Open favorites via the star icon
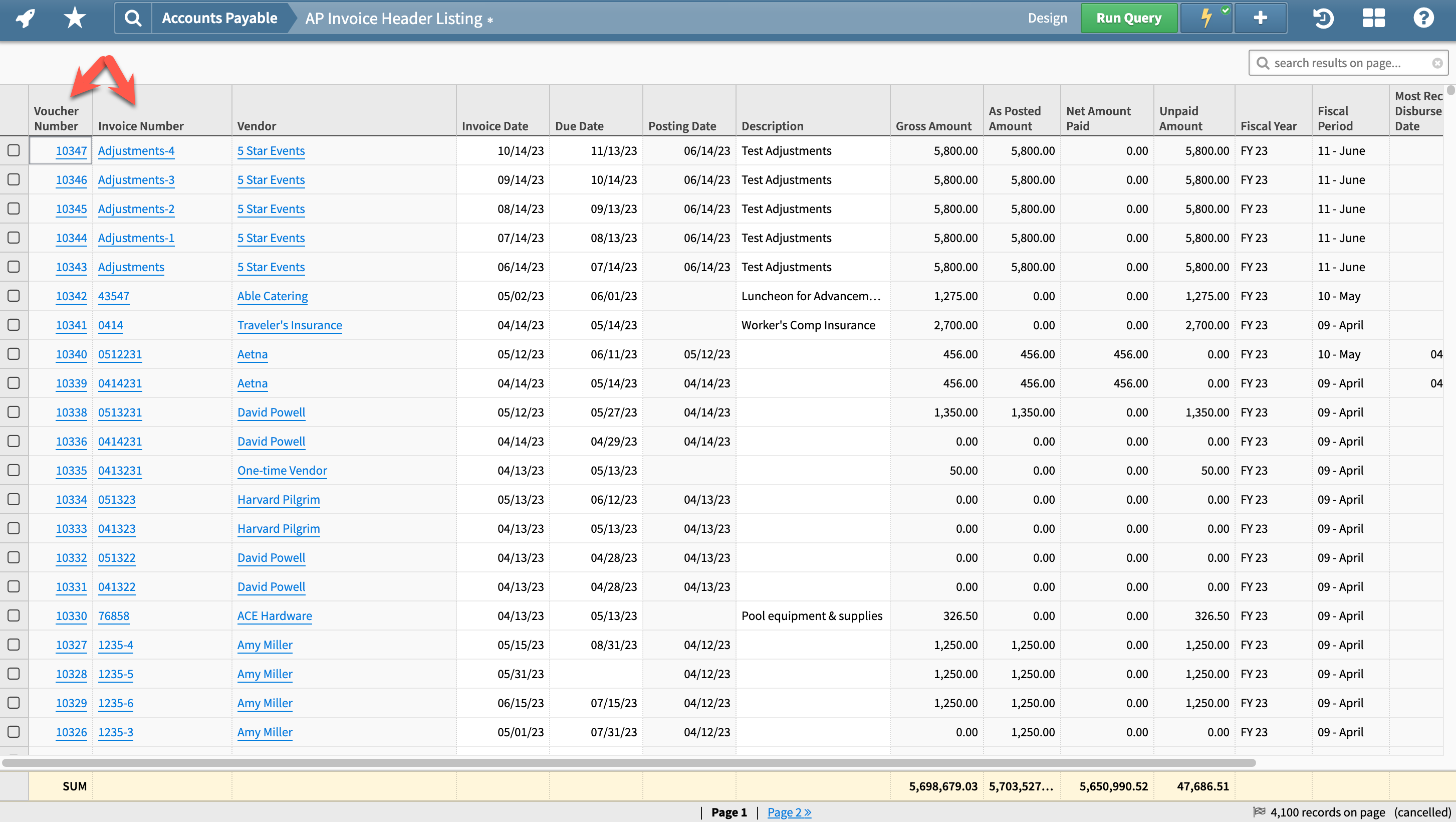This screenshot has height=822, width=1456. click(74, 18)
